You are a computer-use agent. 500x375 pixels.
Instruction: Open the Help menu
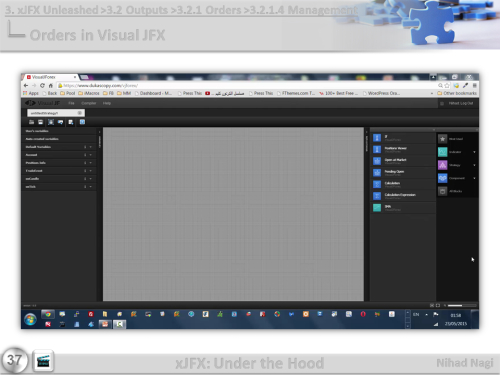(x=107, y=103)
